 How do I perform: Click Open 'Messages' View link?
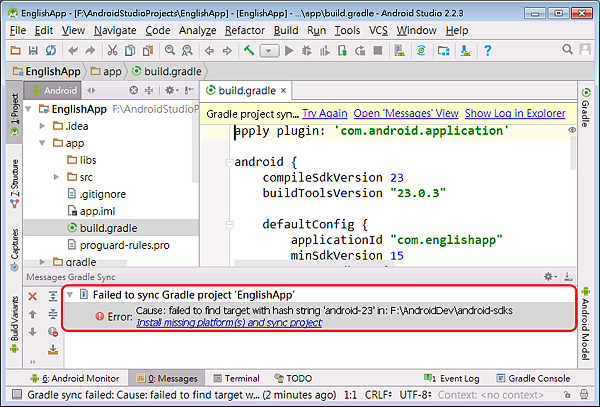tap(406, 114)
